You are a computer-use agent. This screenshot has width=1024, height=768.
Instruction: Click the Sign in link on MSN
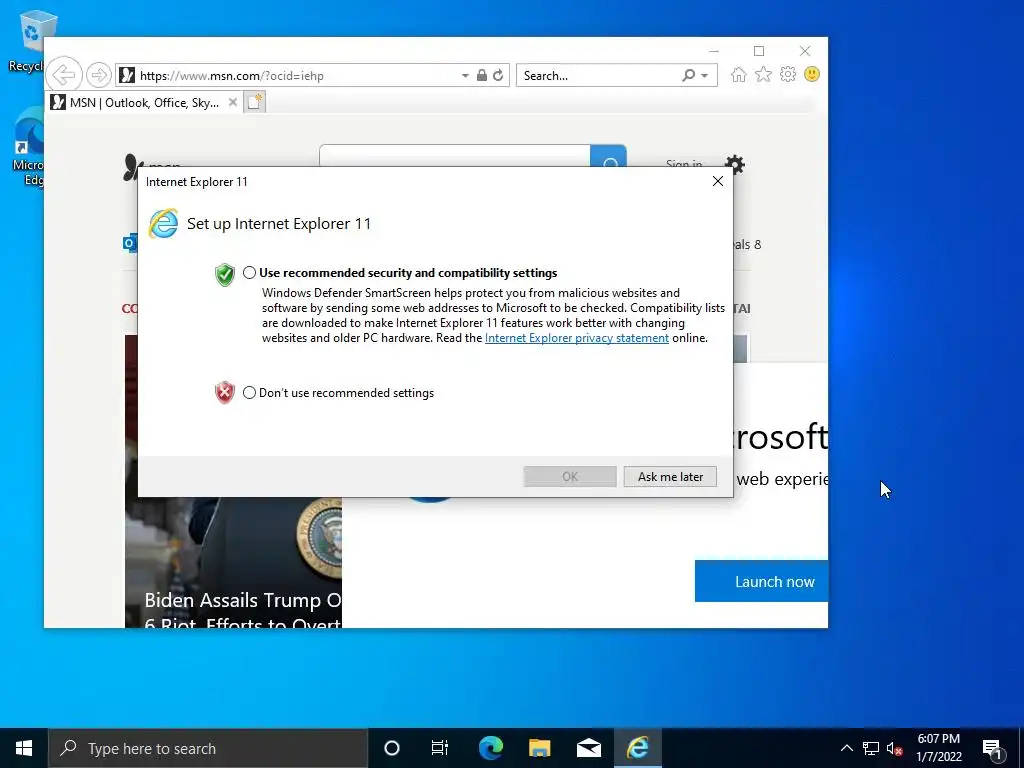[x=684, y=163]
